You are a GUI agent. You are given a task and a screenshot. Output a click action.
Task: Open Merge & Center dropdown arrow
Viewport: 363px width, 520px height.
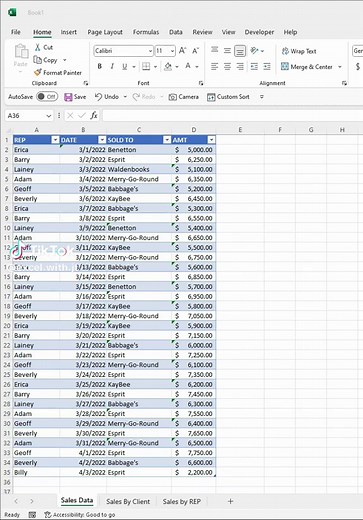point(340,67)
